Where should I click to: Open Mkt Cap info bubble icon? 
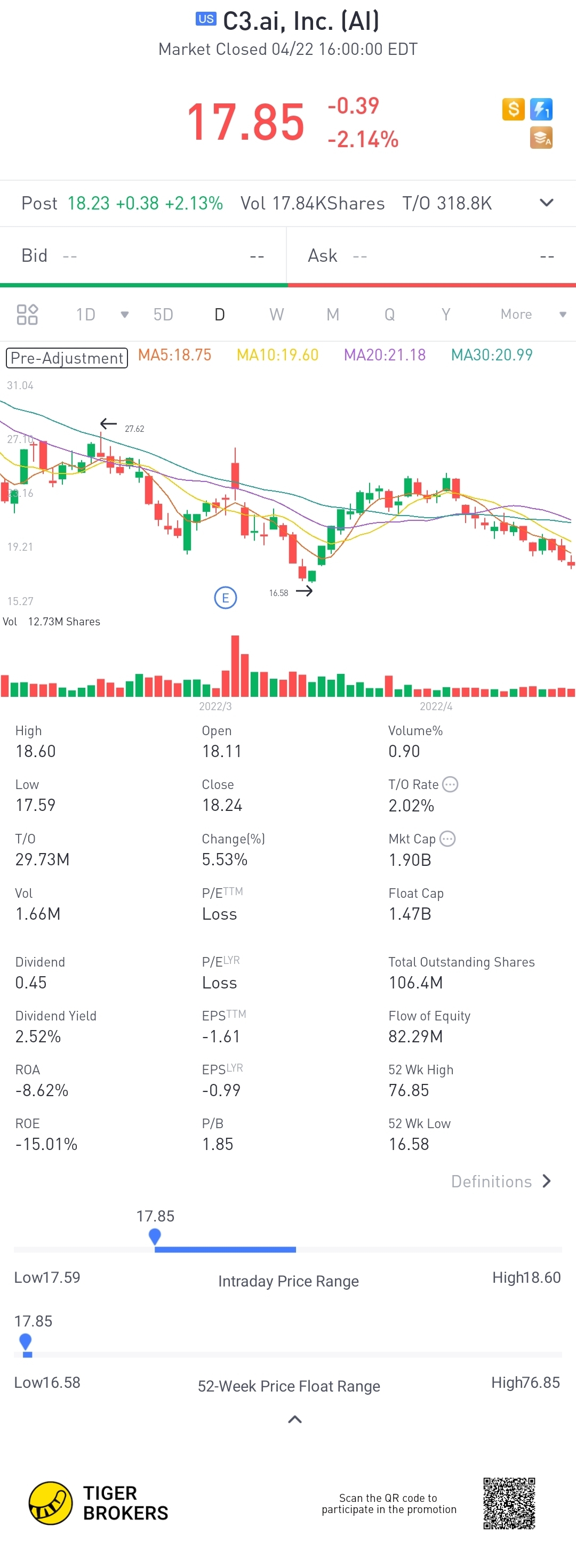pyautogui.click(x=447, y=838)
